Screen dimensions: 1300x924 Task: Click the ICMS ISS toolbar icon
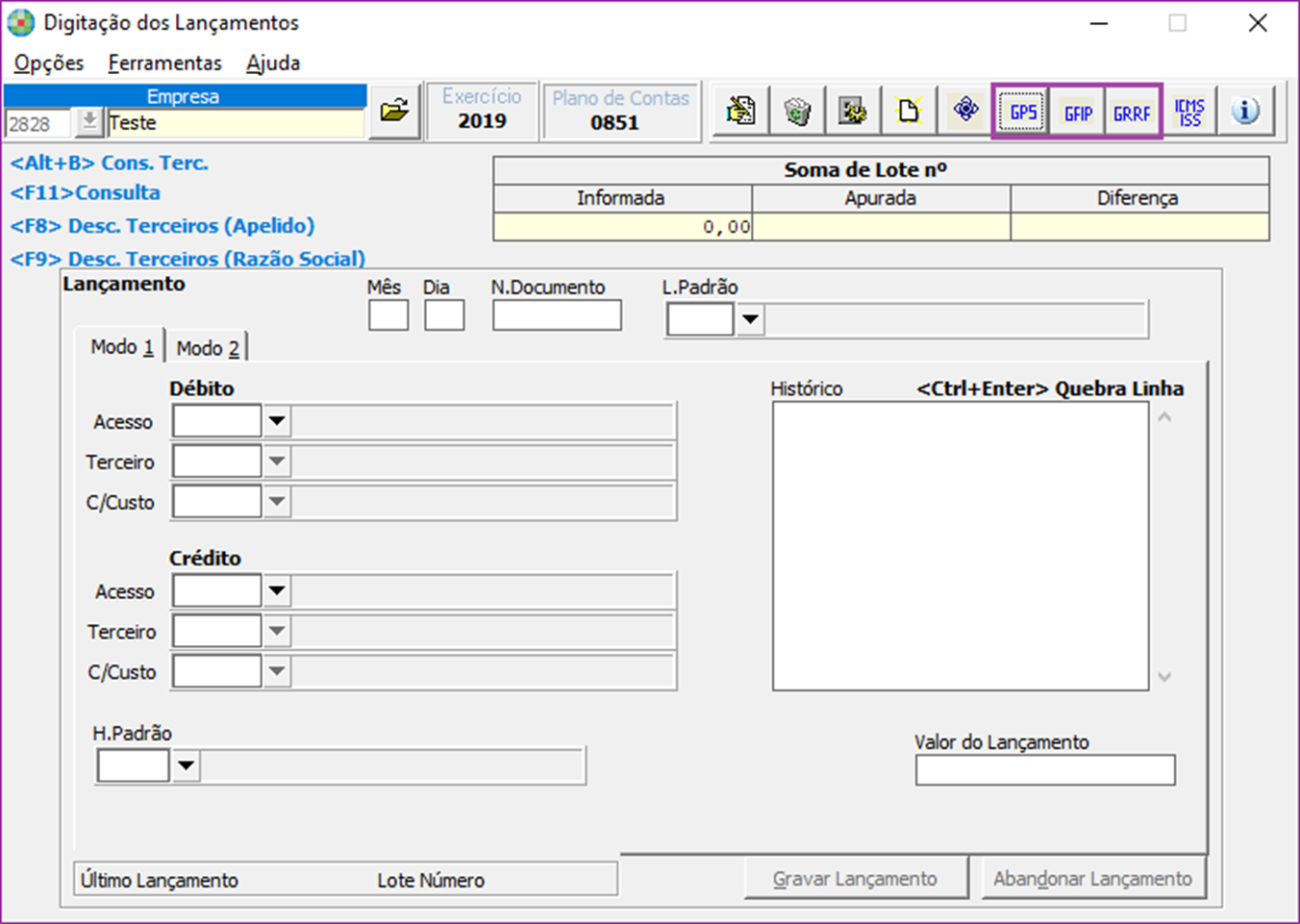tap(1189, 112)
